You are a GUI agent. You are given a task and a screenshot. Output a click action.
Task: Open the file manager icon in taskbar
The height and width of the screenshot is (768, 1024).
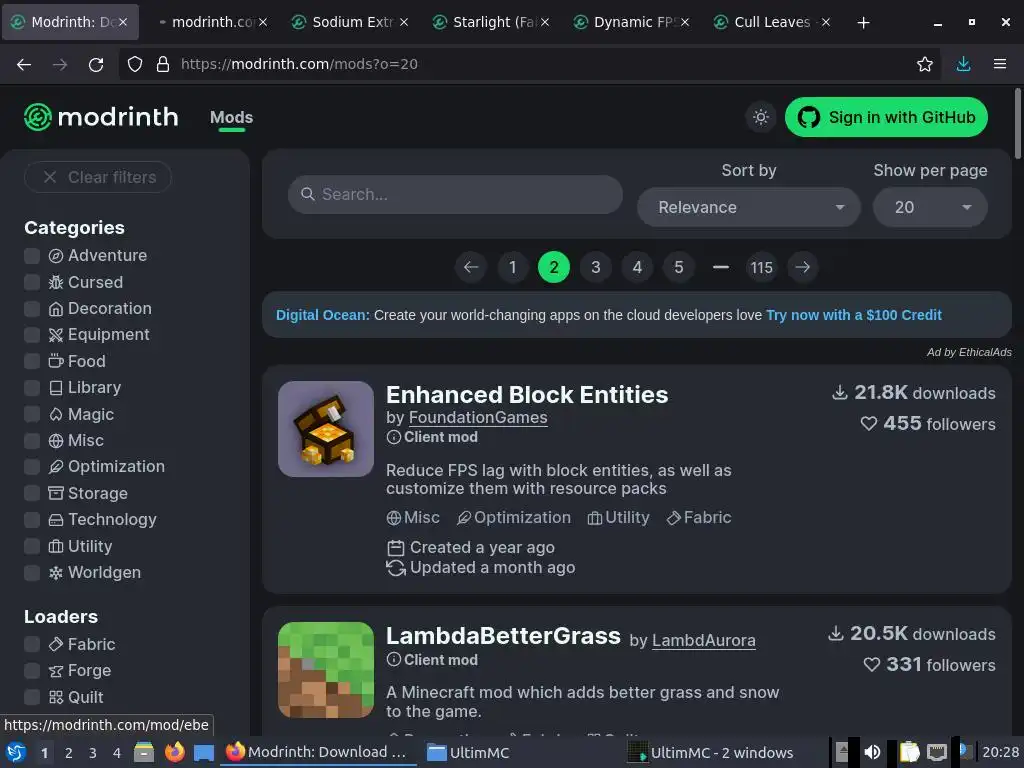click(144, 752)
